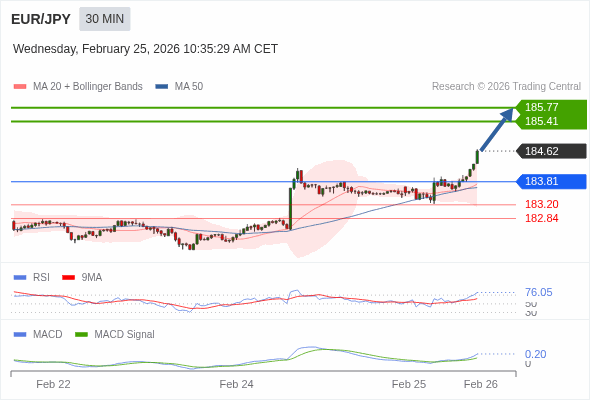Image resolution: width=590 pixels, height=400 pixels.
Task: Click the MACD Signal green swatch
Action: coord(81,335)
